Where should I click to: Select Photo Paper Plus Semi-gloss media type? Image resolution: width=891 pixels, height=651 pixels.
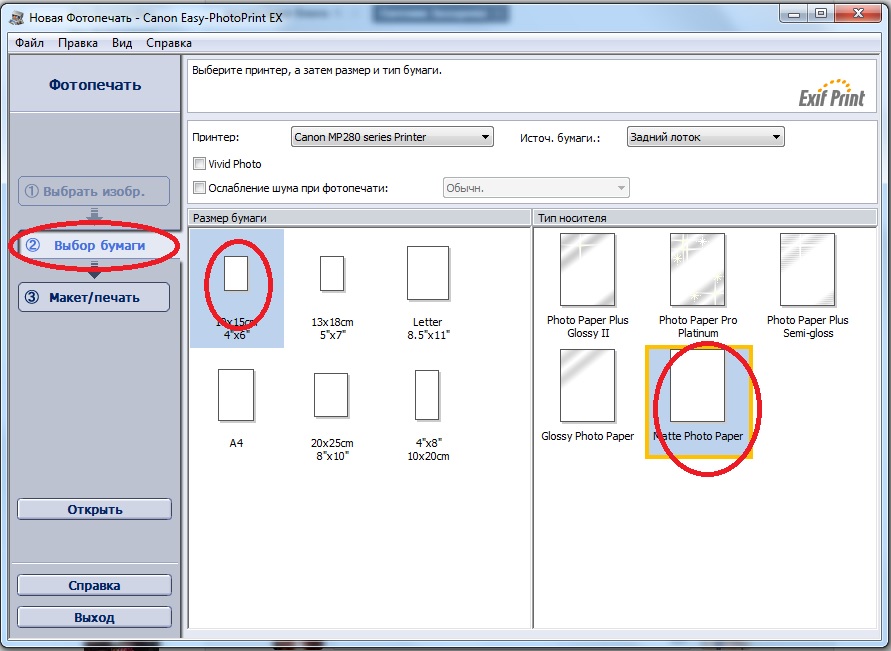[807, 270]
